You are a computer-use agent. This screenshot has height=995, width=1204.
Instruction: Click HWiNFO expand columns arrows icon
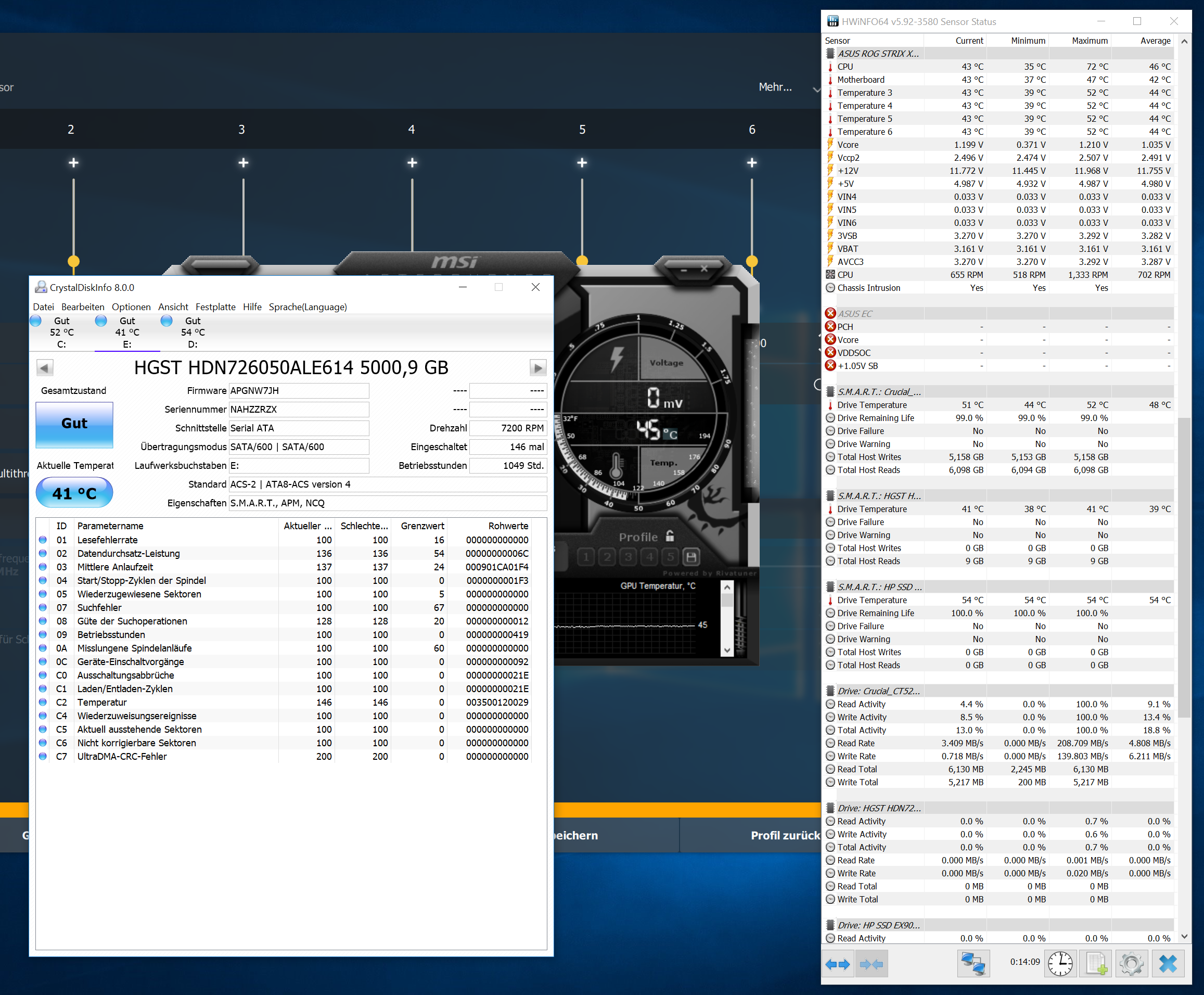click(x=837, y=964)
